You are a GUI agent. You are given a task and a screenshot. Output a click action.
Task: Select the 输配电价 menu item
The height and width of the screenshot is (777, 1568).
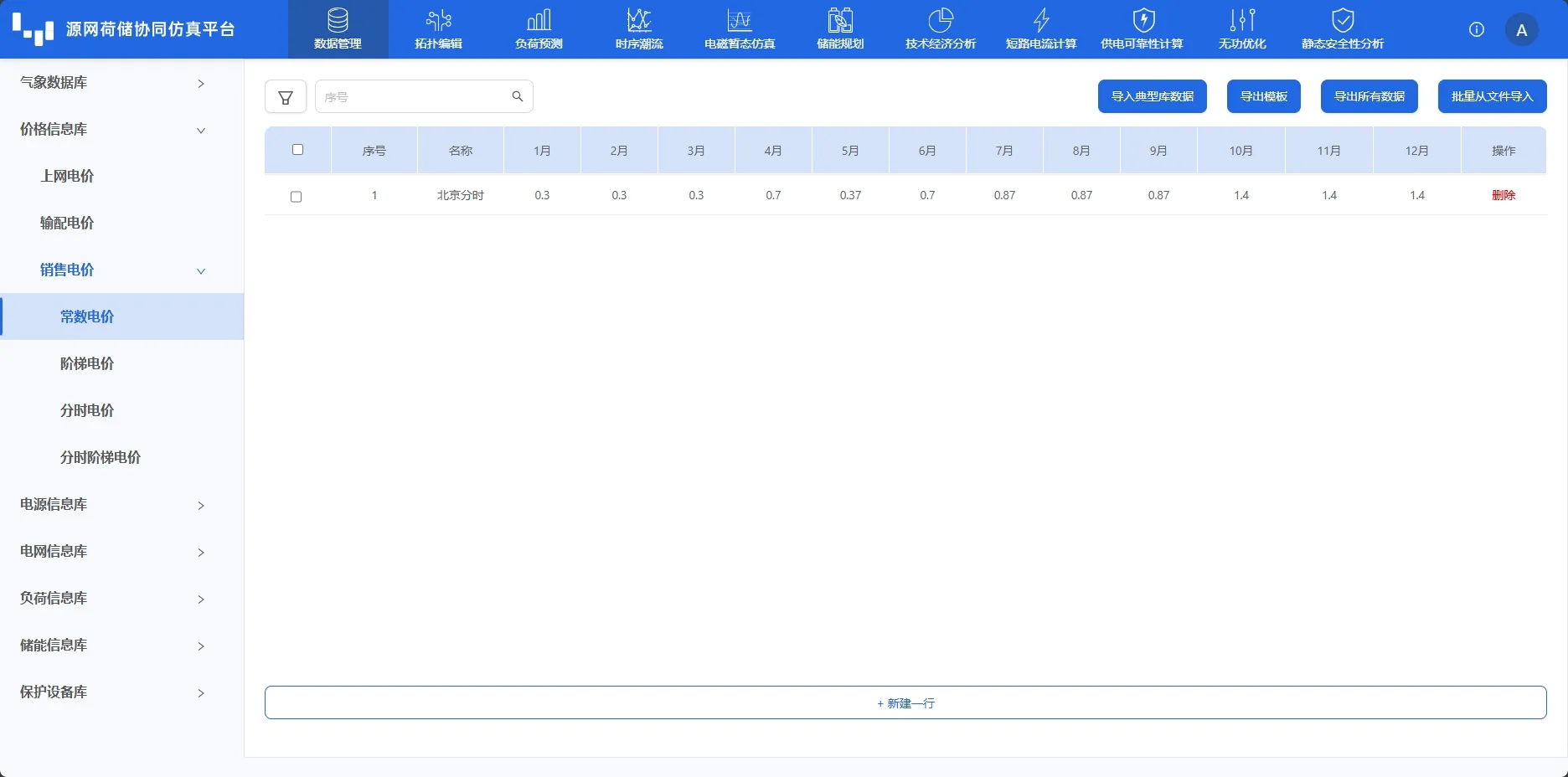click(x=121, y=223)
